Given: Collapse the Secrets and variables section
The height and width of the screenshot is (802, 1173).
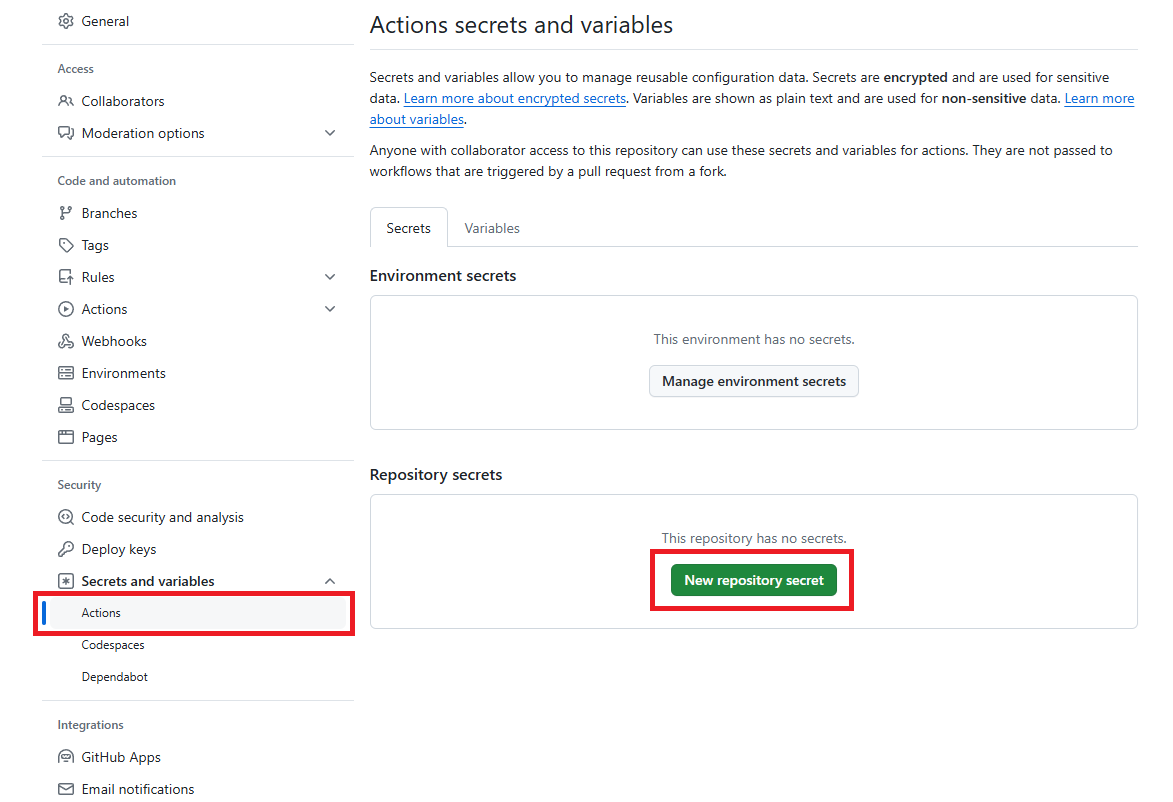Looking at the screenshot, I should 330,581.
